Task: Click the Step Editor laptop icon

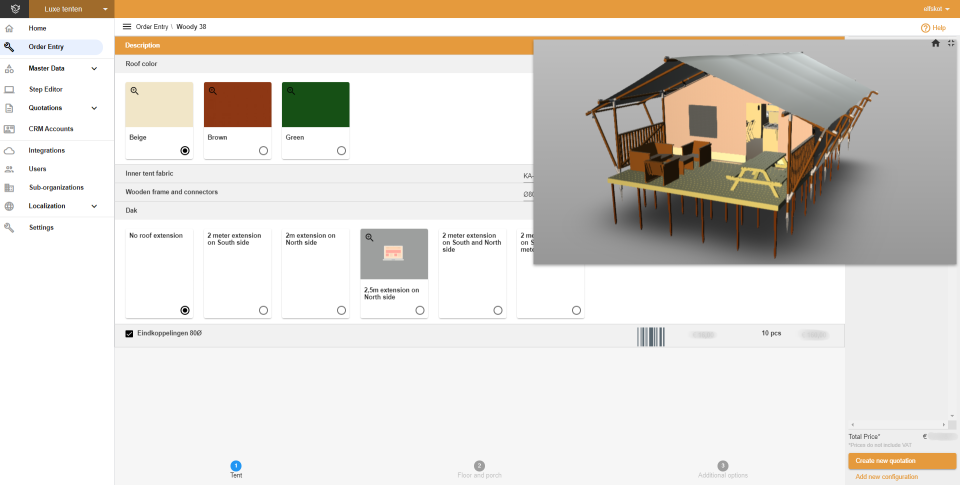Action: pyautogui.click(x=9, y=89)
